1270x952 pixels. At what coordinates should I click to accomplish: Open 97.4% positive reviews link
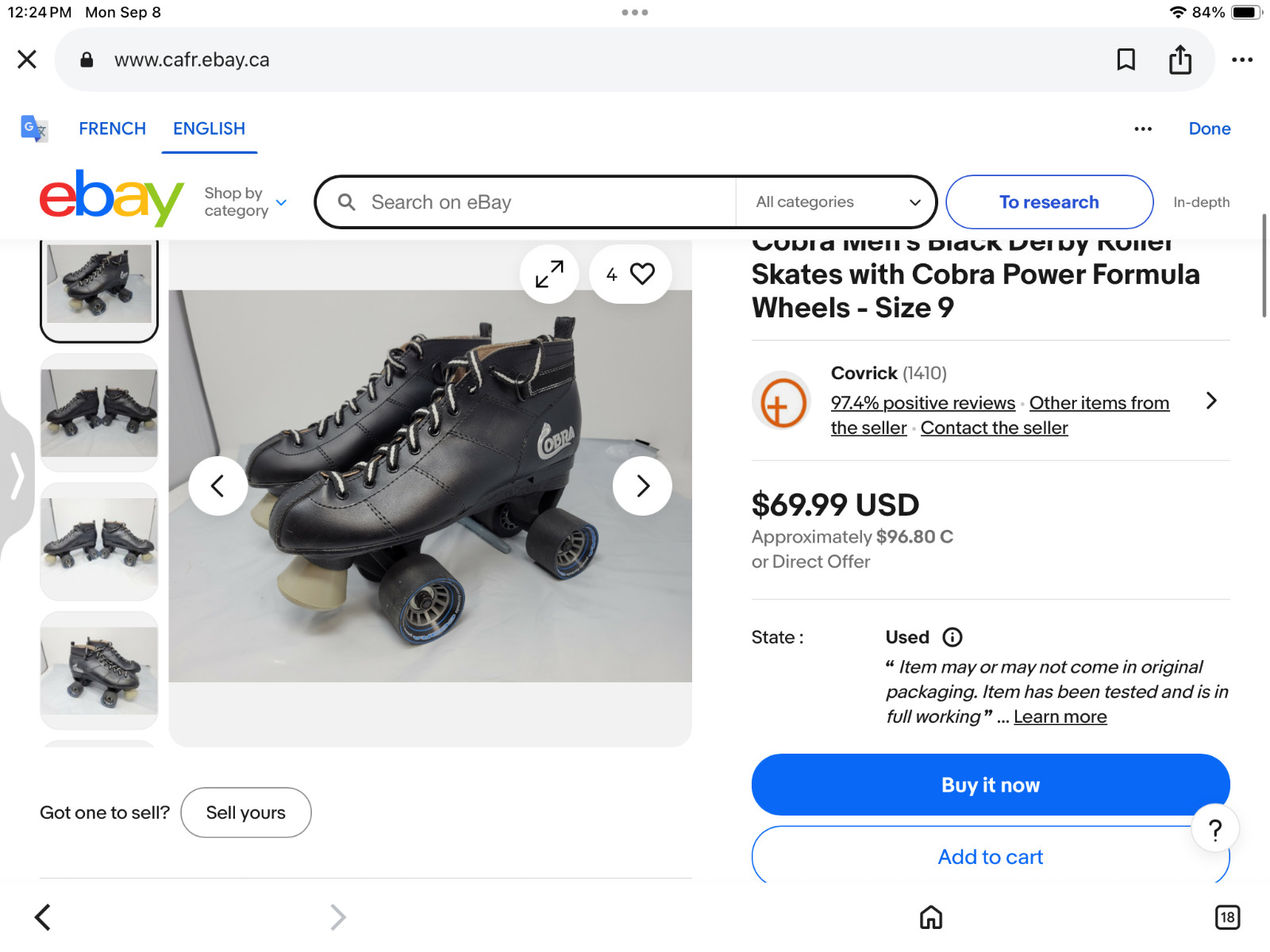pyautogui.click(x=922, y=403)
